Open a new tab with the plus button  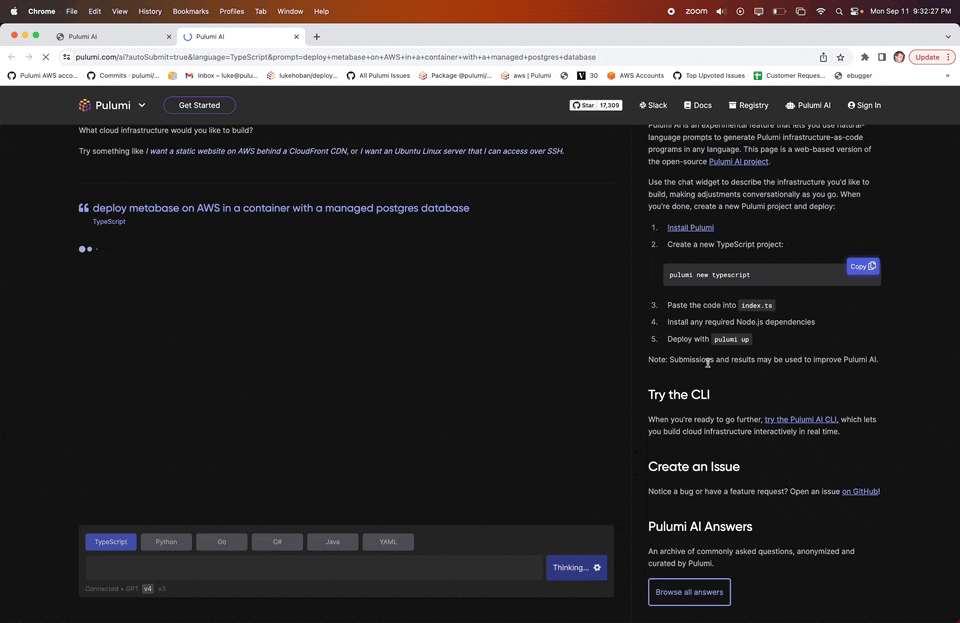coord(317,37)
